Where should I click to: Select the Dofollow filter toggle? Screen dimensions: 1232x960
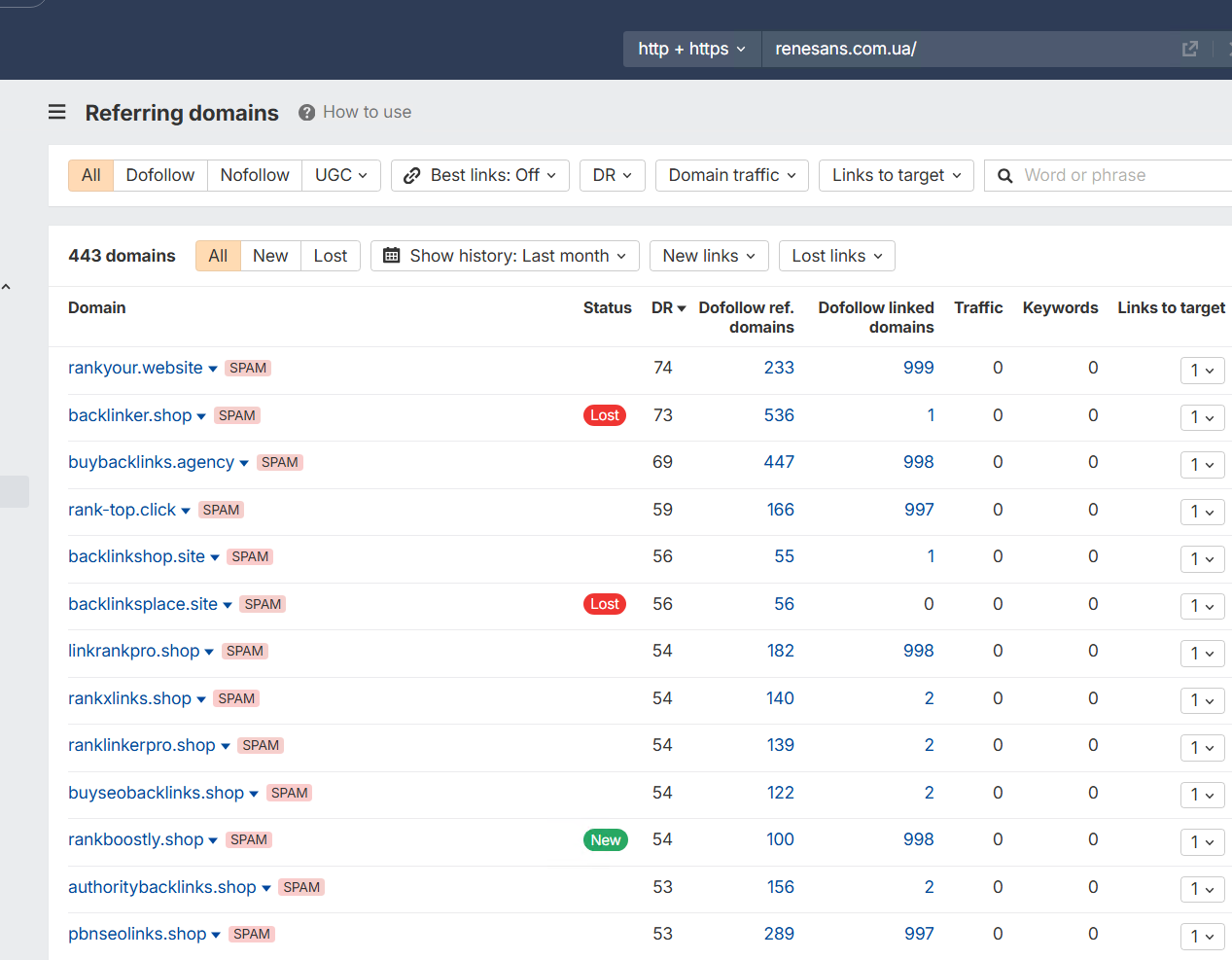160,175
